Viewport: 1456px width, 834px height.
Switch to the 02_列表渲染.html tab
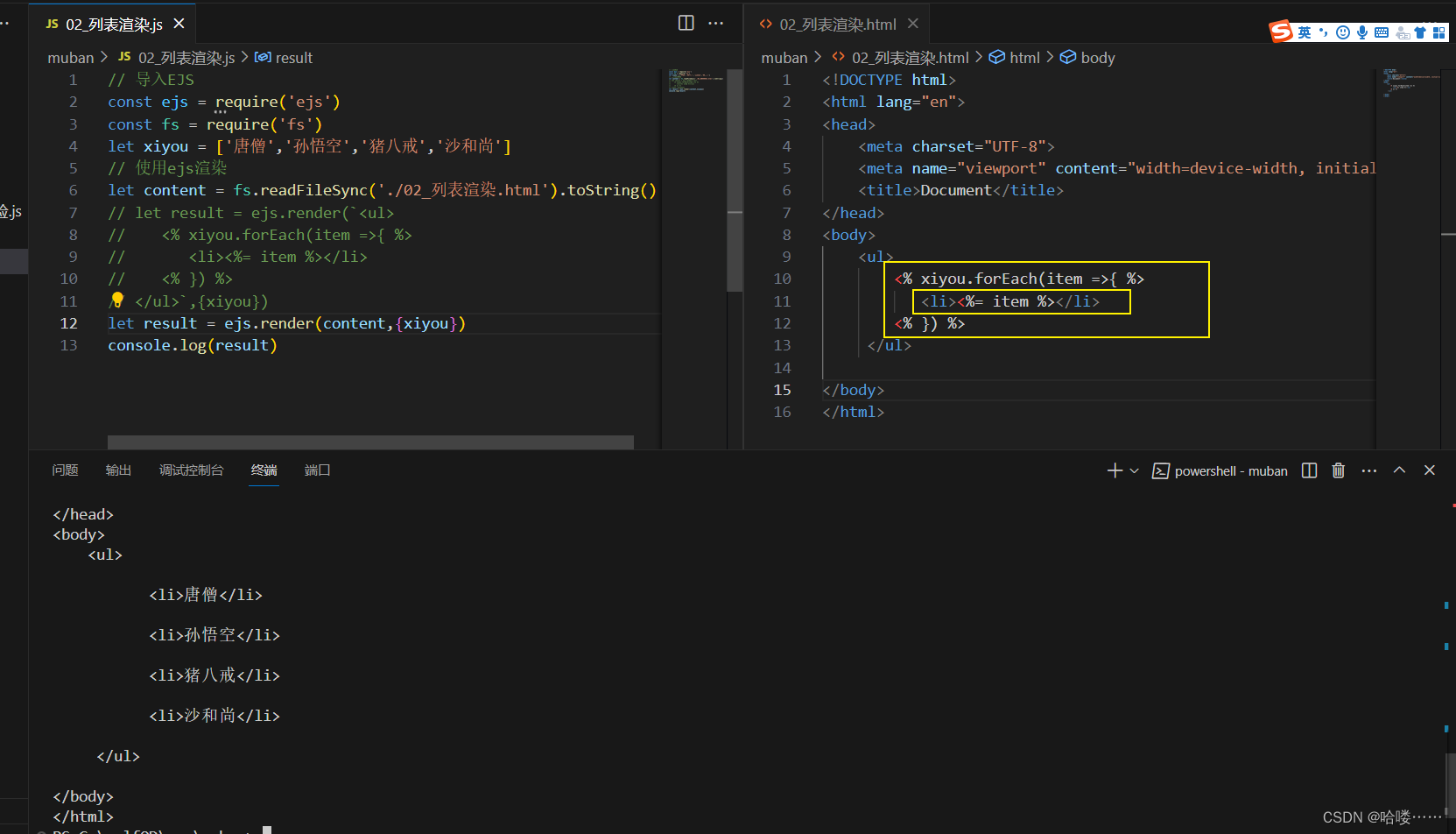click(838, 25)
